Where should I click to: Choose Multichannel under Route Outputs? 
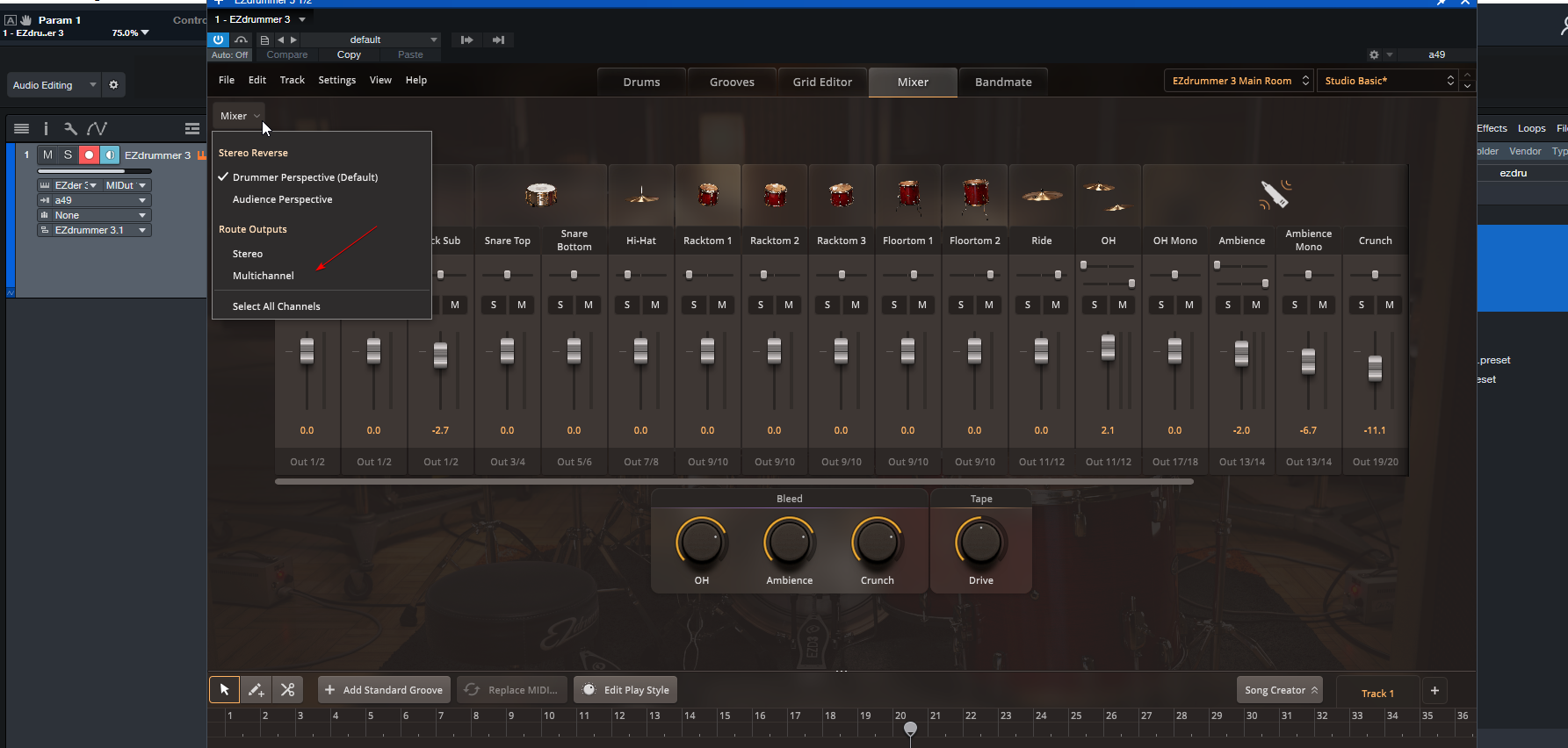click(x=263, y=276)
